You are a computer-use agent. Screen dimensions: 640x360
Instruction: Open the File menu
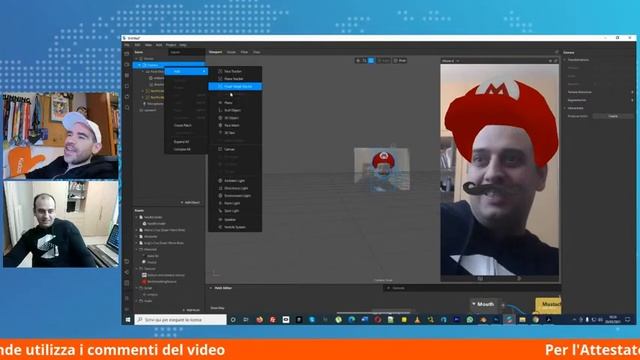pos(127,45)
